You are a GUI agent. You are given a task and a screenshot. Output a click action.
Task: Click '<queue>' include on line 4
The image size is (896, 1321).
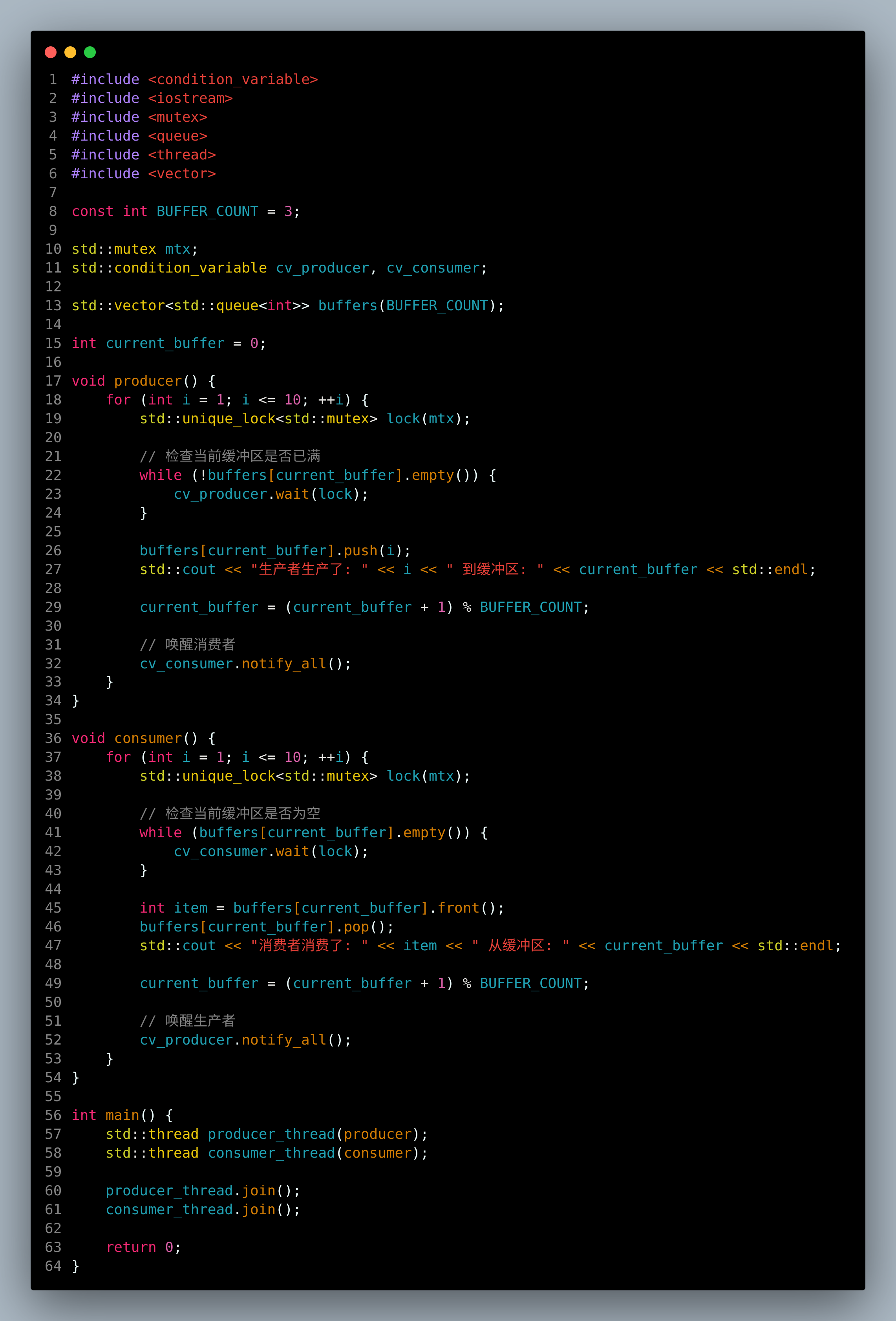tap(178, 136)
